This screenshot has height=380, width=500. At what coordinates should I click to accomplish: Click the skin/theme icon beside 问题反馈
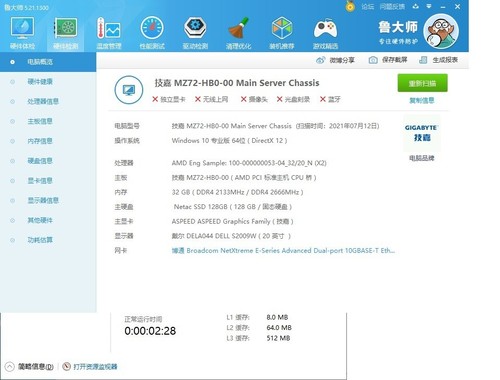click(x=415, y=6)
